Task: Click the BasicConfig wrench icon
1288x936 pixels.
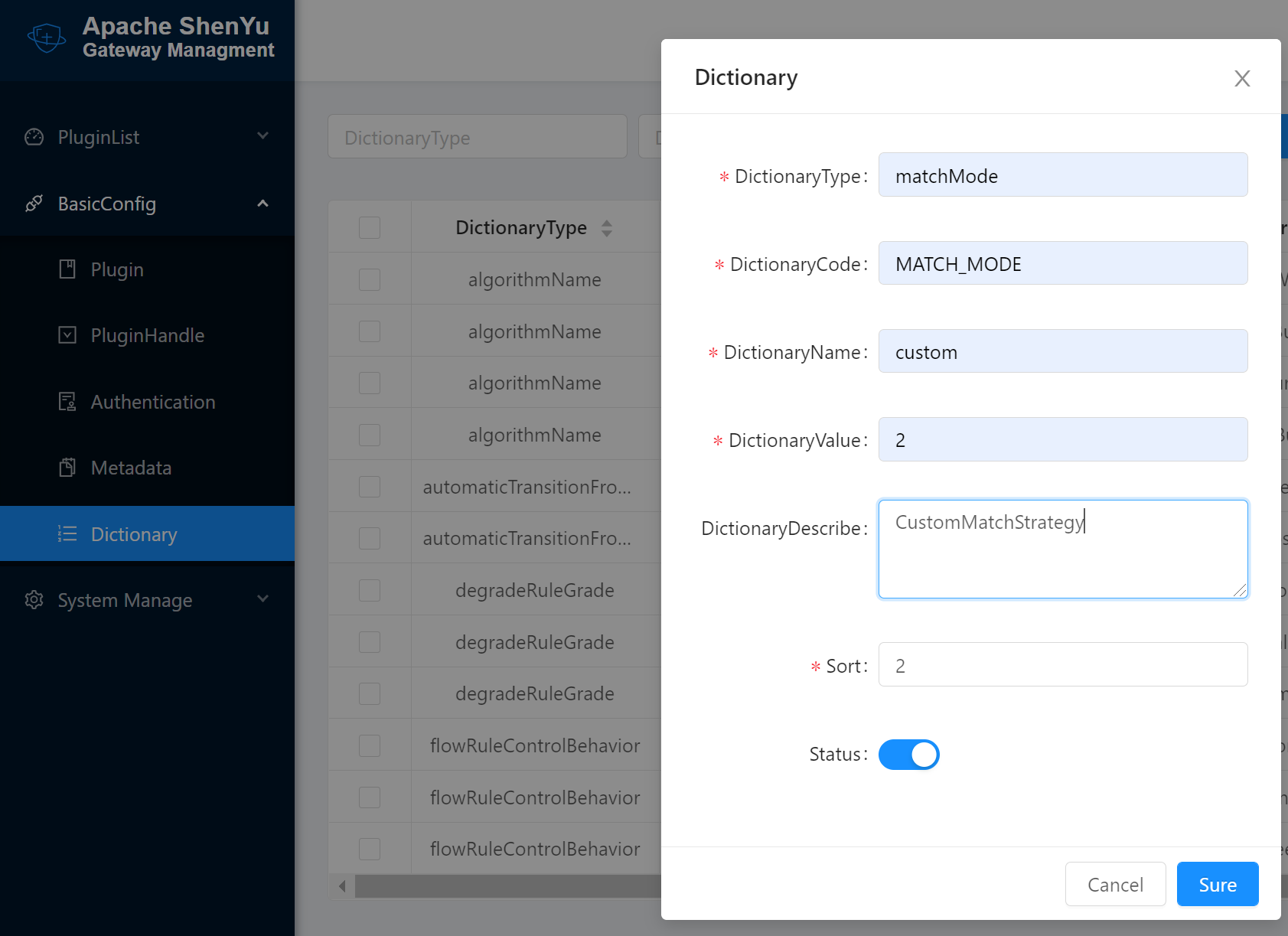Action: (34, 204)
